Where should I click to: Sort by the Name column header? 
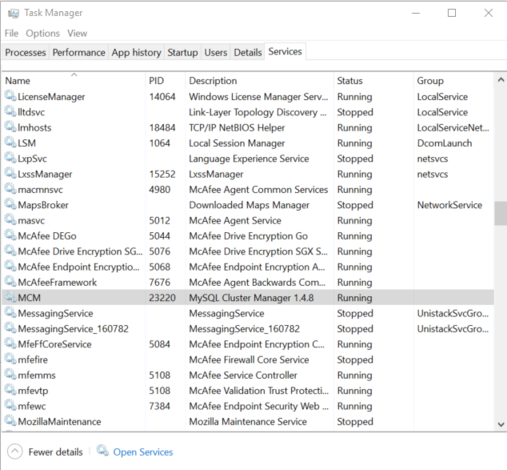74,81
